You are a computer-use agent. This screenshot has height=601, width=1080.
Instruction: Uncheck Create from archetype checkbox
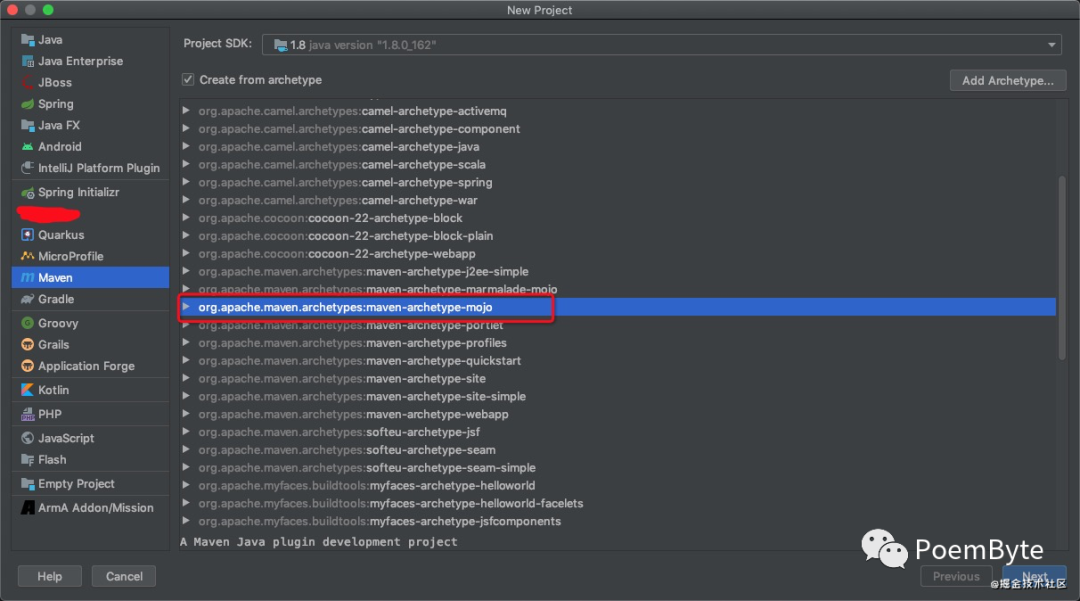point(188,80)
